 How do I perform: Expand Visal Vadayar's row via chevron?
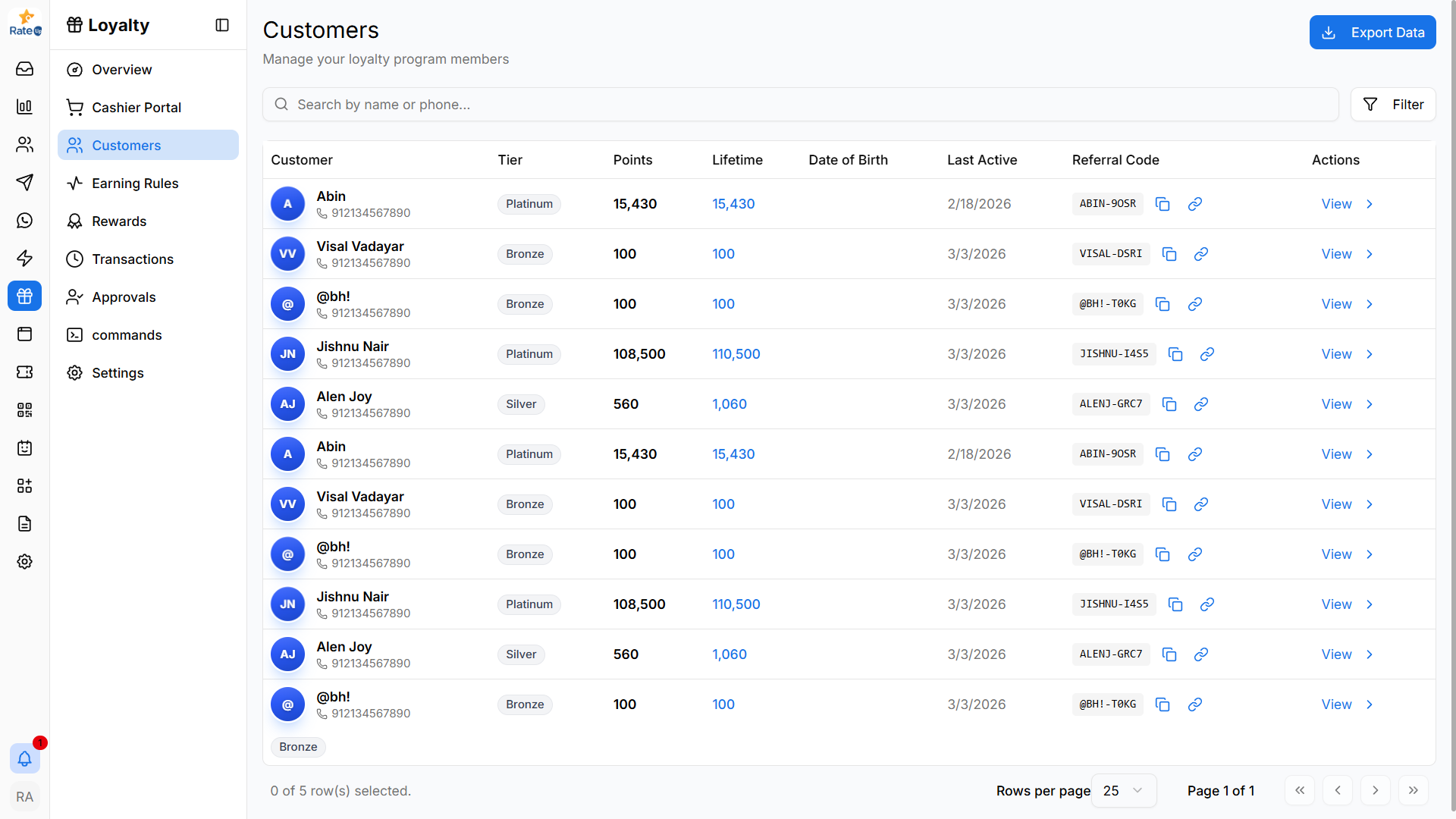coord(1369,253)
